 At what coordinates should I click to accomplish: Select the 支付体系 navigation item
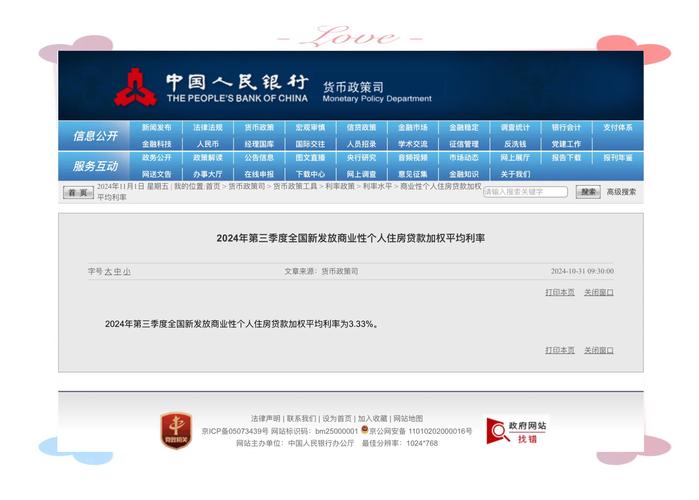point(617,127)
